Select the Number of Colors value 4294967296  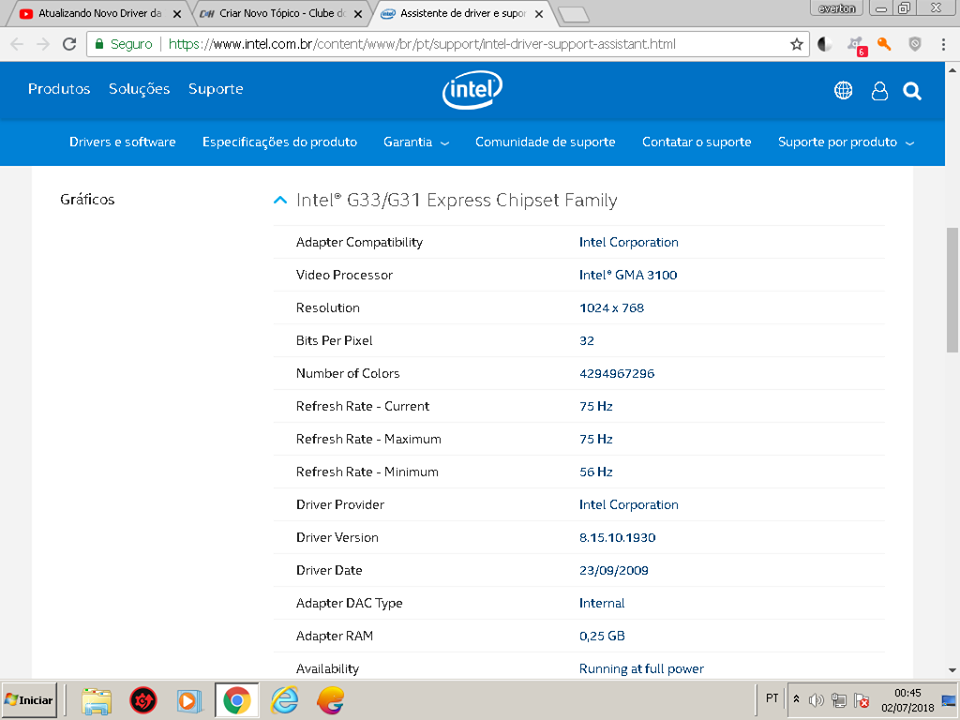(617, 373)
